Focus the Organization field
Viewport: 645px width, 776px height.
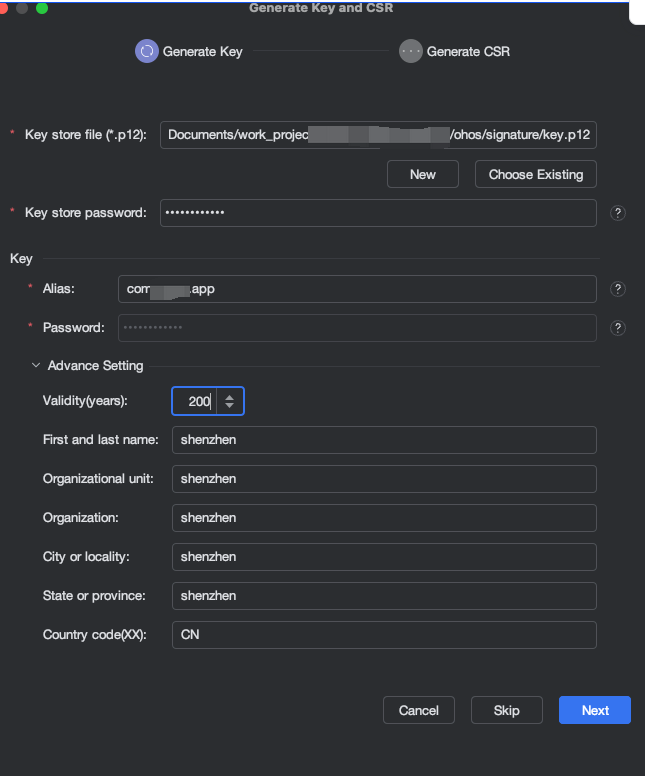(x=384, y=518)
